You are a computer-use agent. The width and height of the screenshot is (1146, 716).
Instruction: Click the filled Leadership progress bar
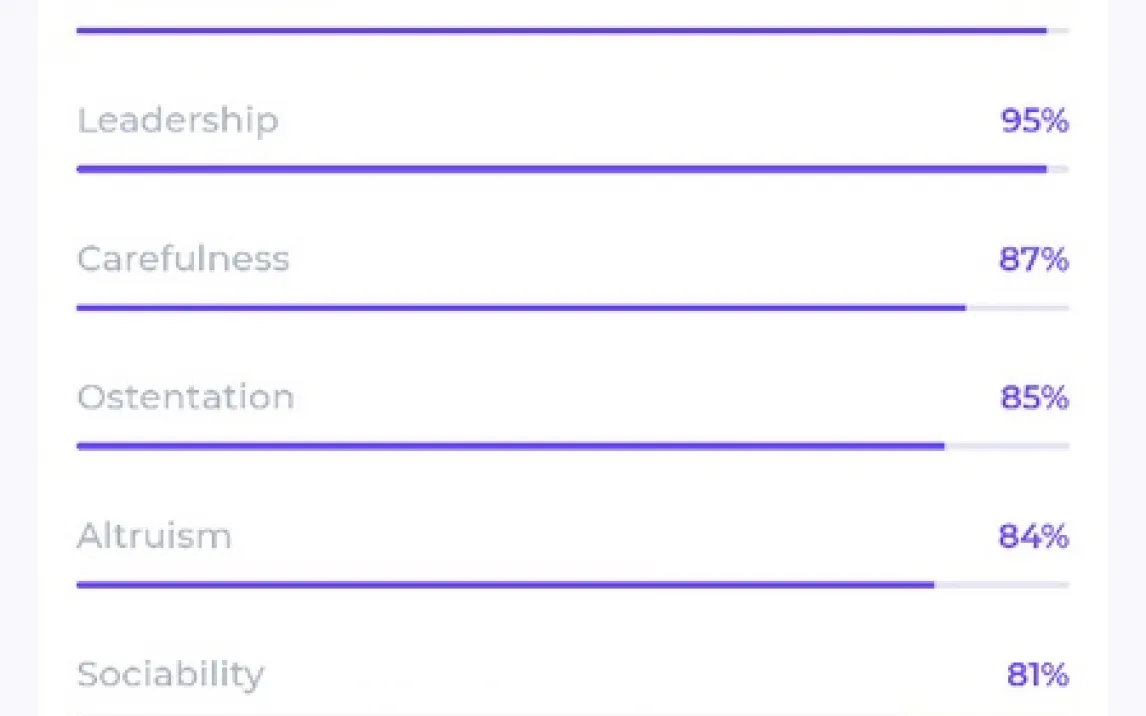pos(560,169)
